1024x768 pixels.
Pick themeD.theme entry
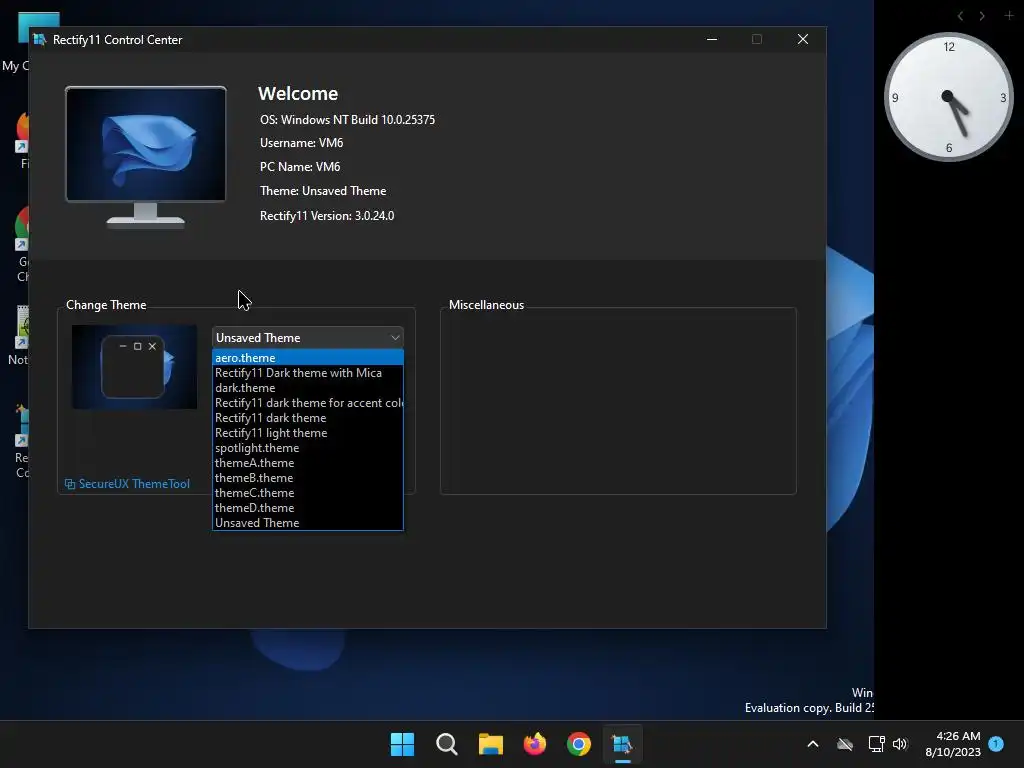tap(308, 508)
